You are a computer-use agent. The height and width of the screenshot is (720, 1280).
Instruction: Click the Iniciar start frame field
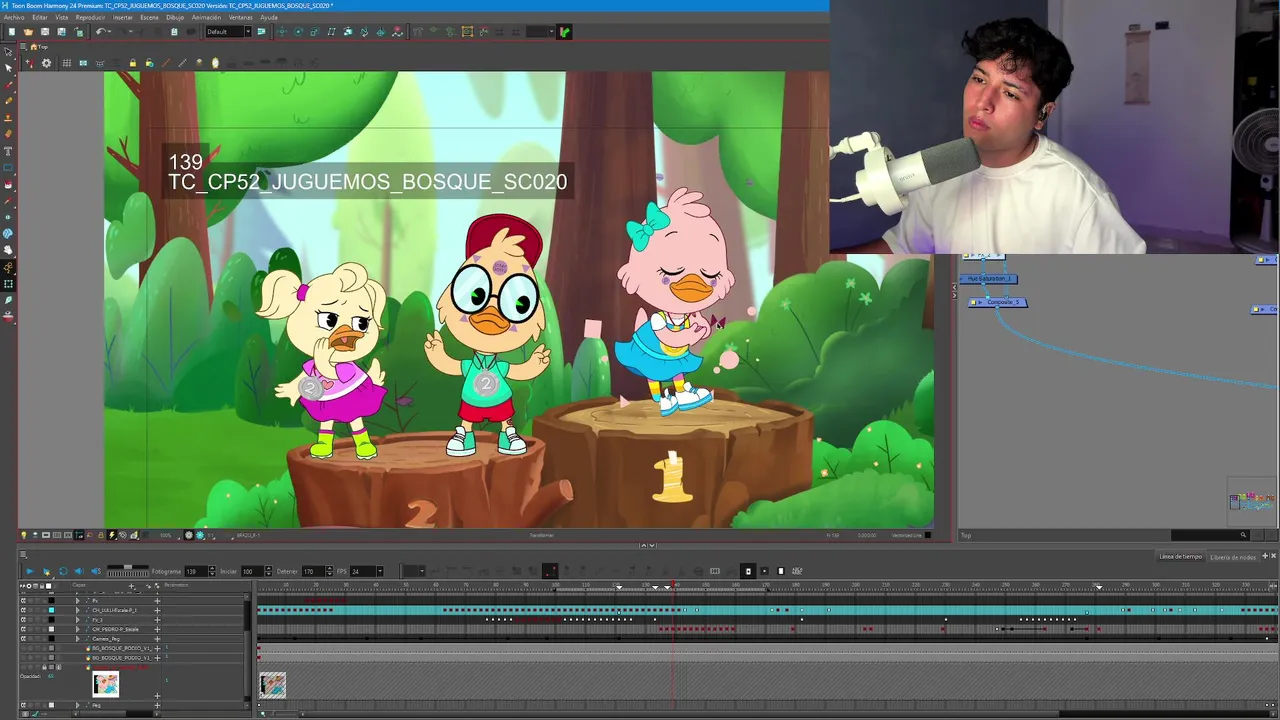pos(252,571)
